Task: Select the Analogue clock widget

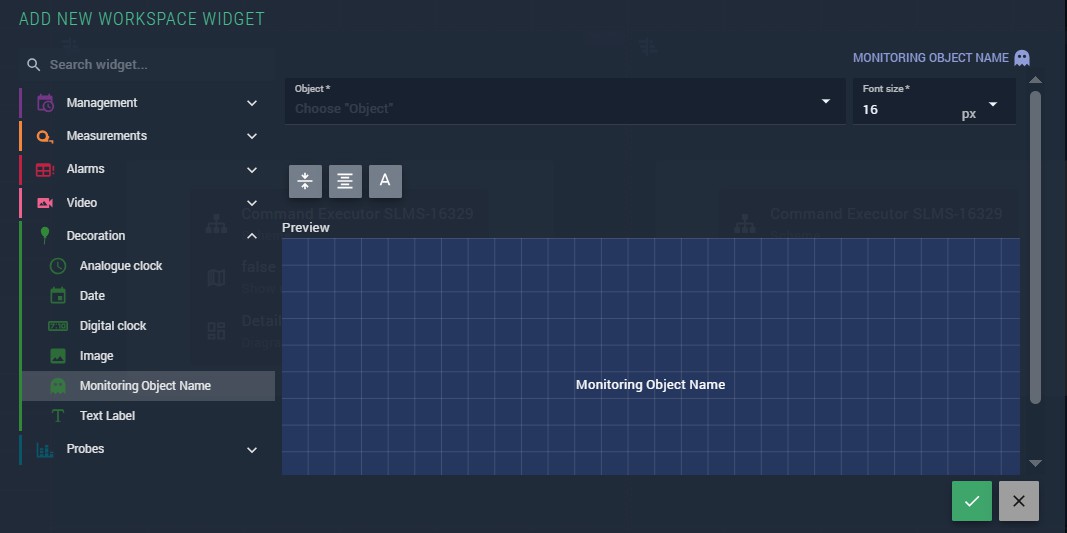Action: 121,266
